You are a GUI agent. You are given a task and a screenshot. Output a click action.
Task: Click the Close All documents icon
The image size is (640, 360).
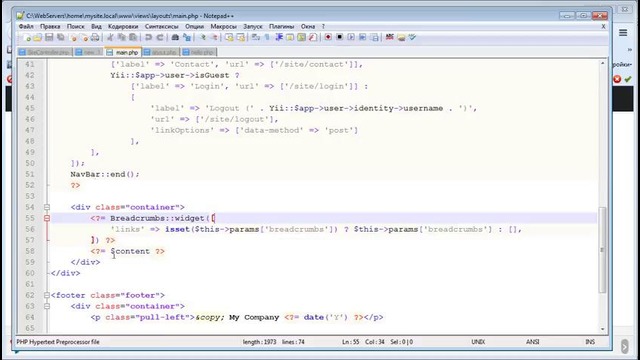(x=84, y=38)
